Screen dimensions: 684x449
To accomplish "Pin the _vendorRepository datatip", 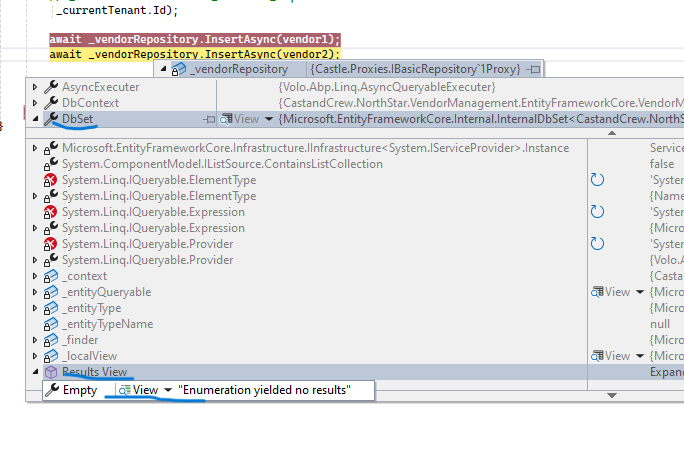I will click(x=535, y=69).
